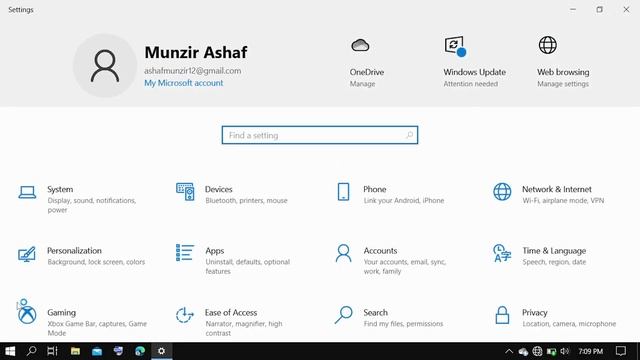Choose the Search category title
The height and width of the screenshot is (360, 640).
click(376, 313)
